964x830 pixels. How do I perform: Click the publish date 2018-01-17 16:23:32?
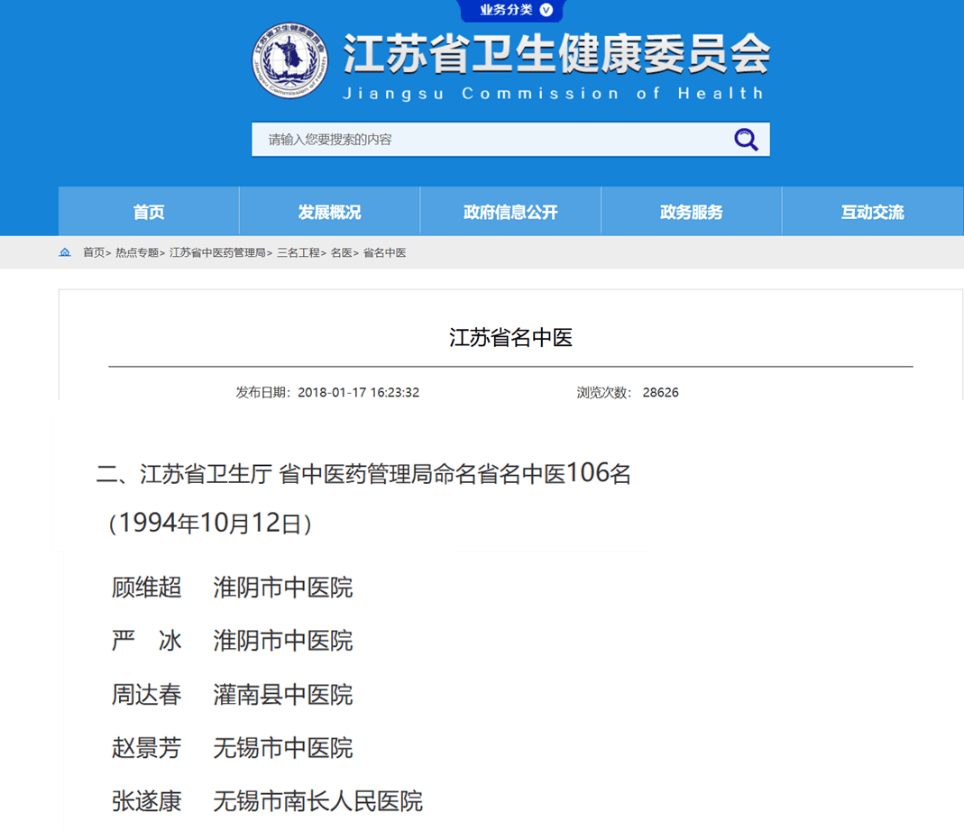[x=358, y=392]
